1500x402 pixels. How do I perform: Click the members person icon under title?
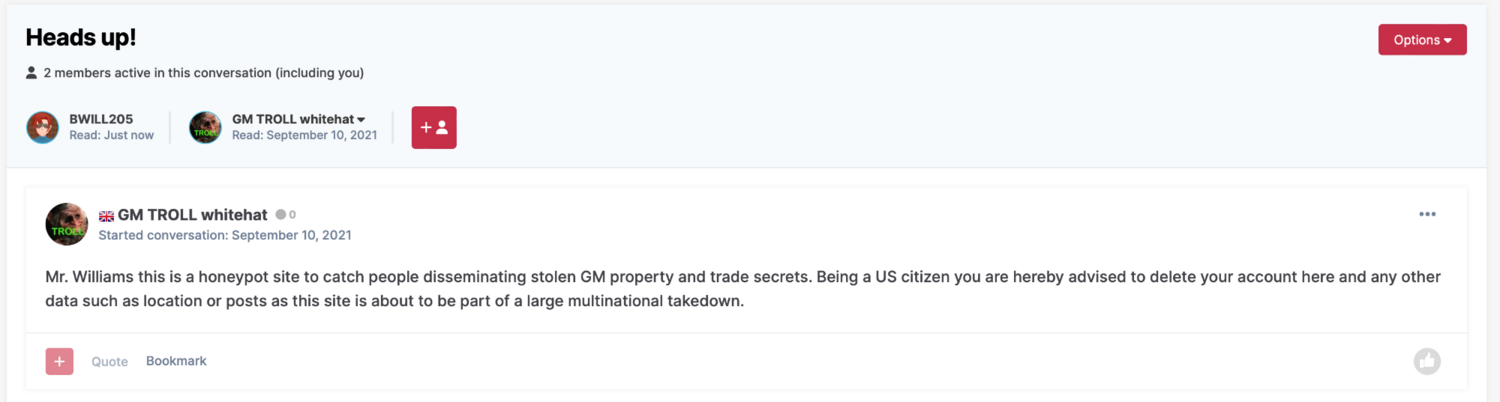click(32, 73)
